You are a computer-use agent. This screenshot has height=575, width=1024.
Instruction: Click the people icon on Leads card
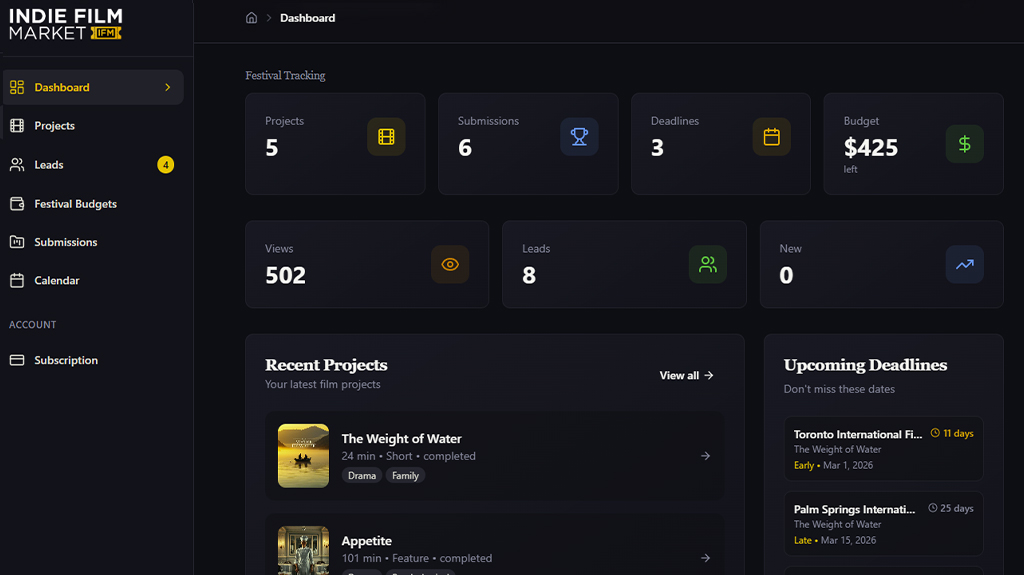pos(708,264)
